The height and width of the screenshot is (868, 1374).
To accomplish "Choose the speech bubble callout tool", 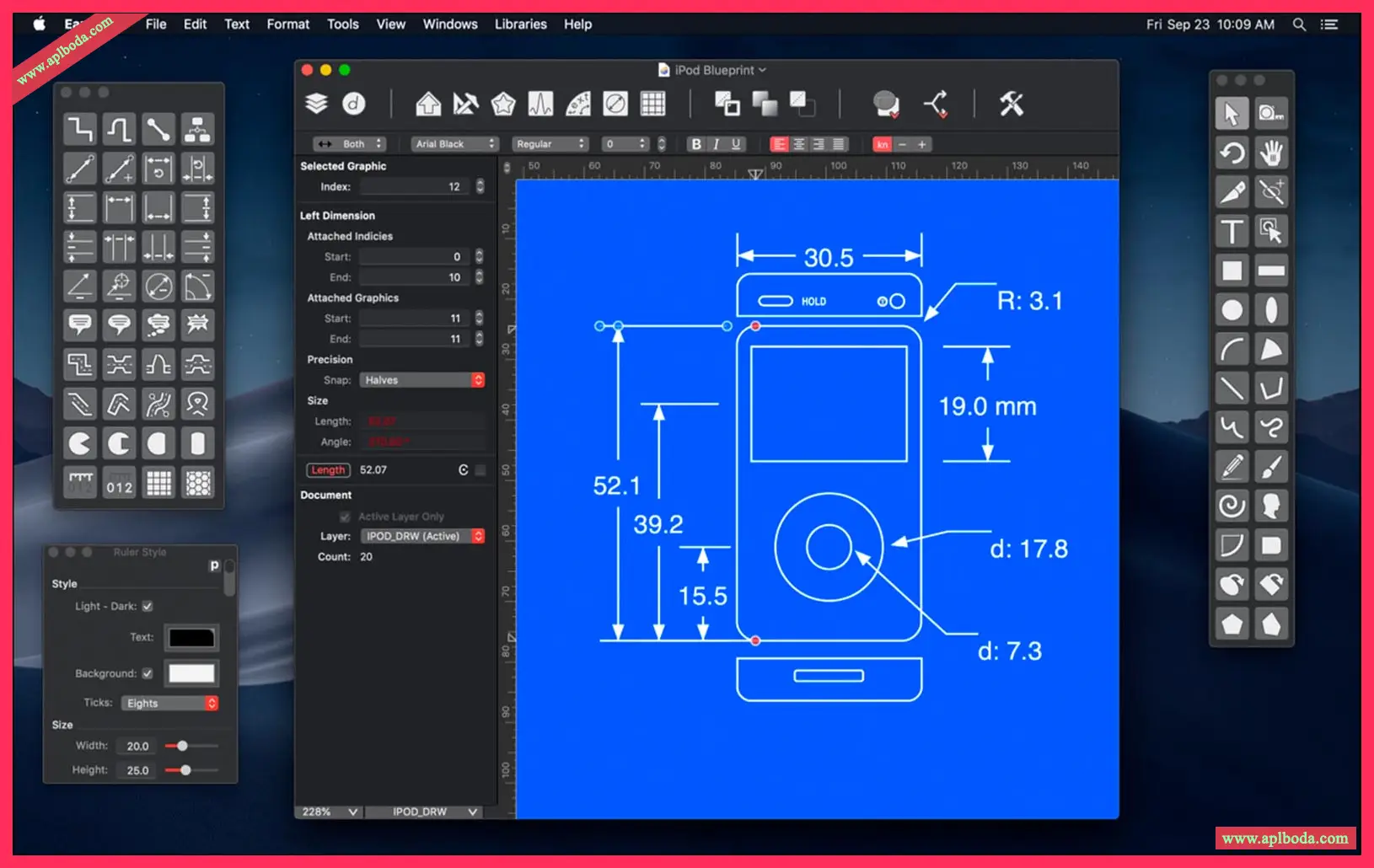I will point(80,324).
